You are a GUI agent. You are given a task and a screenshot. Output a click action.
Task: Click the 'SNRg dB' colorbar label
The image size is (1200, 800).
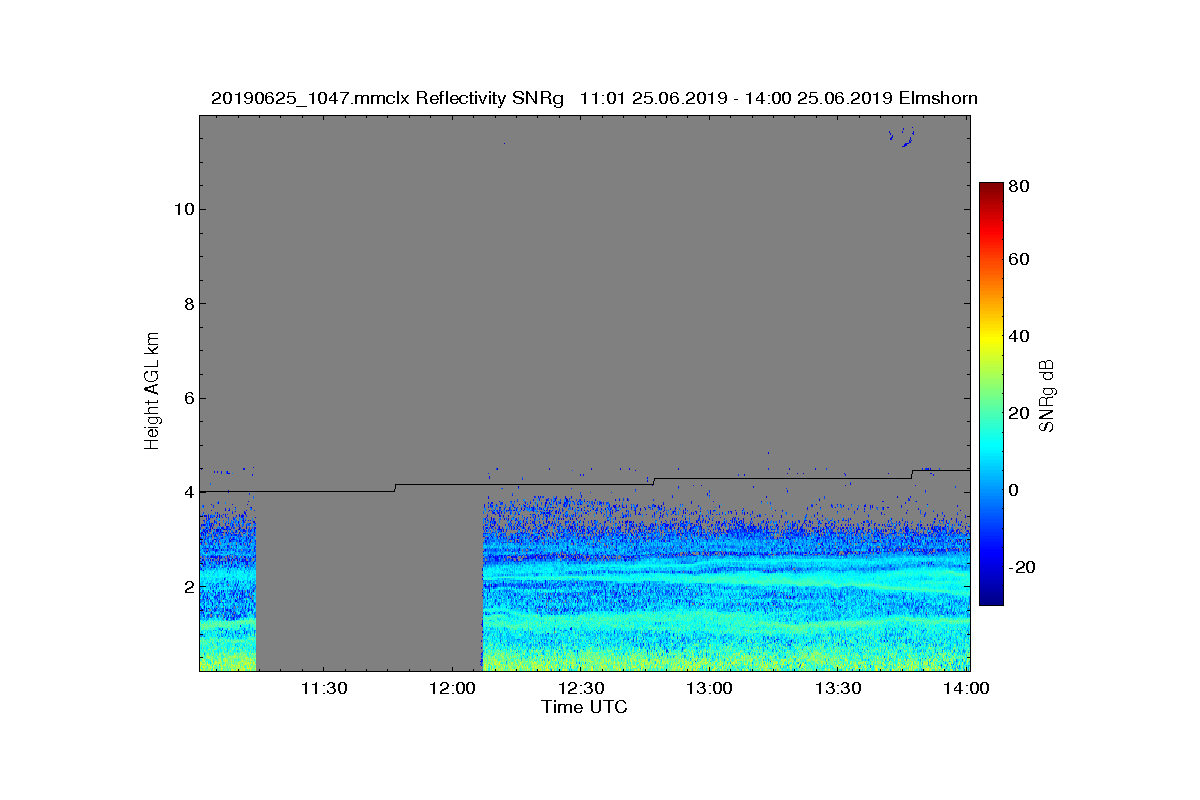pyautogui.click(x=1048, y=395)
